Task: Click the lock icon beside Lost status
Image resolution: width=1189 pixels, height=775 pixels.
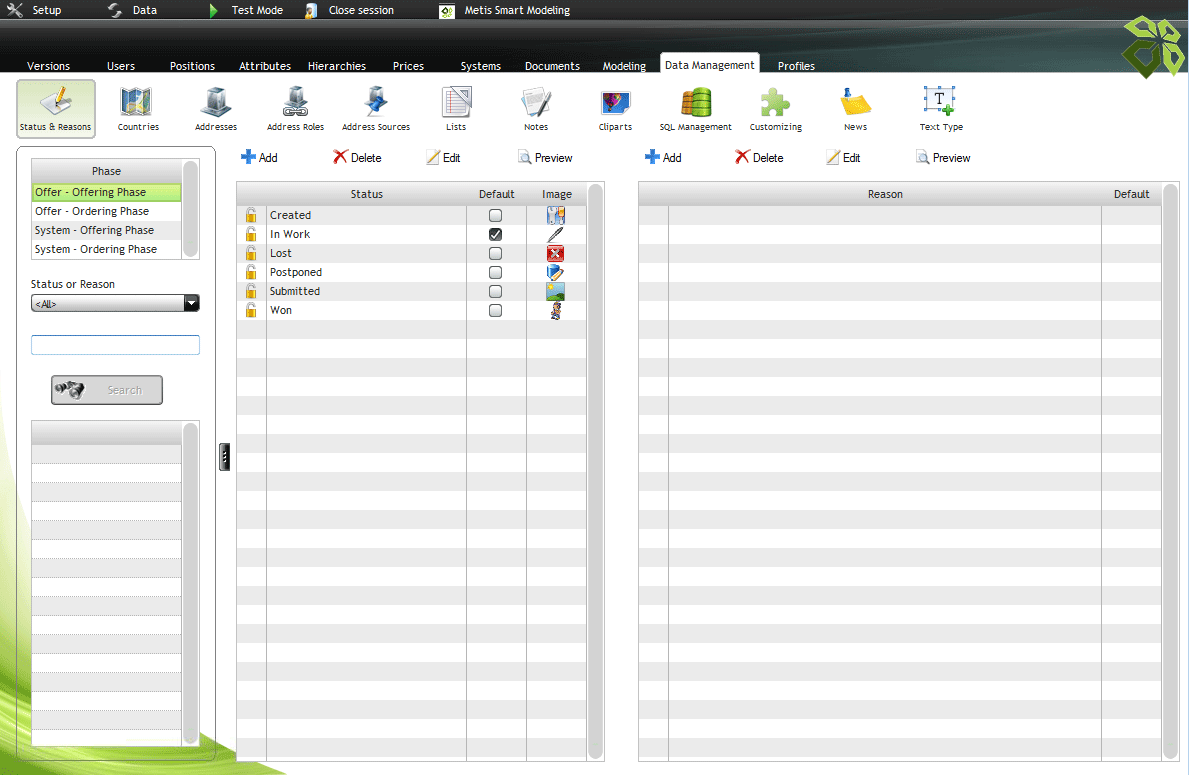Action: [251, 253]
